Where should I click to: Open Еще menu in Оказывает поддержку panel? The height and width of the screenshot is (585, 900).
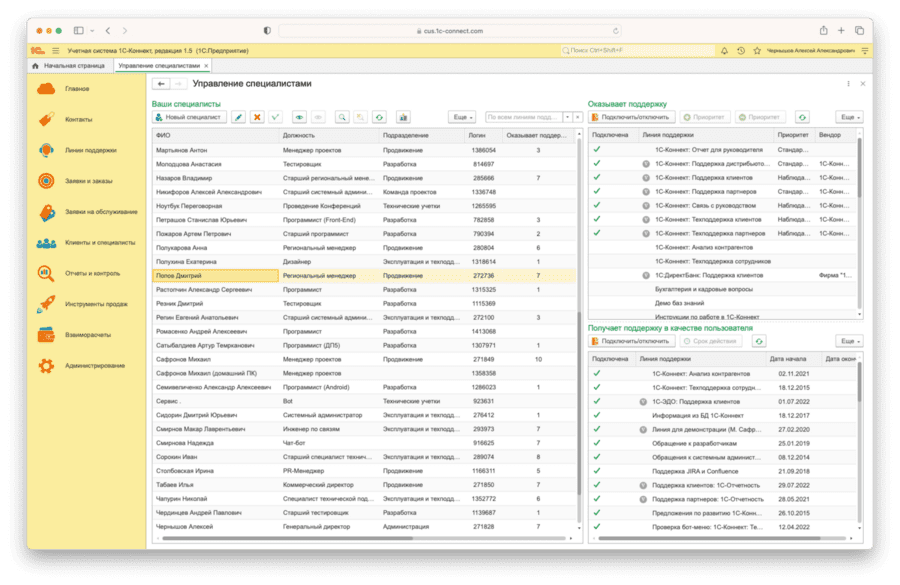[x=849, y=117]
